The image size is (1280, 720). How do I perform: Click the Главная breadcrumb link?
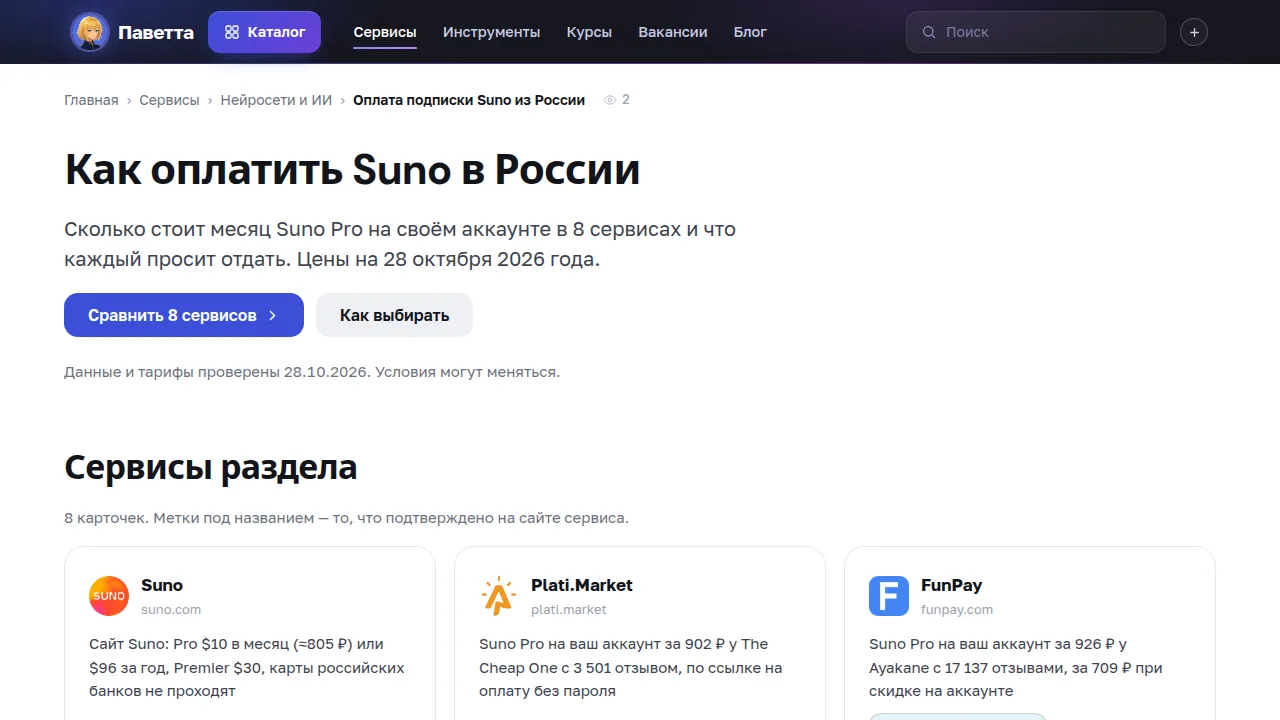91,100
